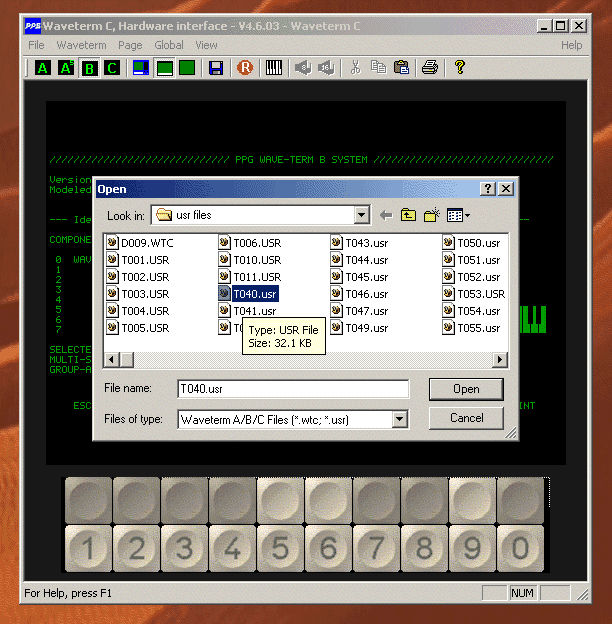Click the printer icon
The width and height of the screenshot is (612, 624).
point(430,67)
